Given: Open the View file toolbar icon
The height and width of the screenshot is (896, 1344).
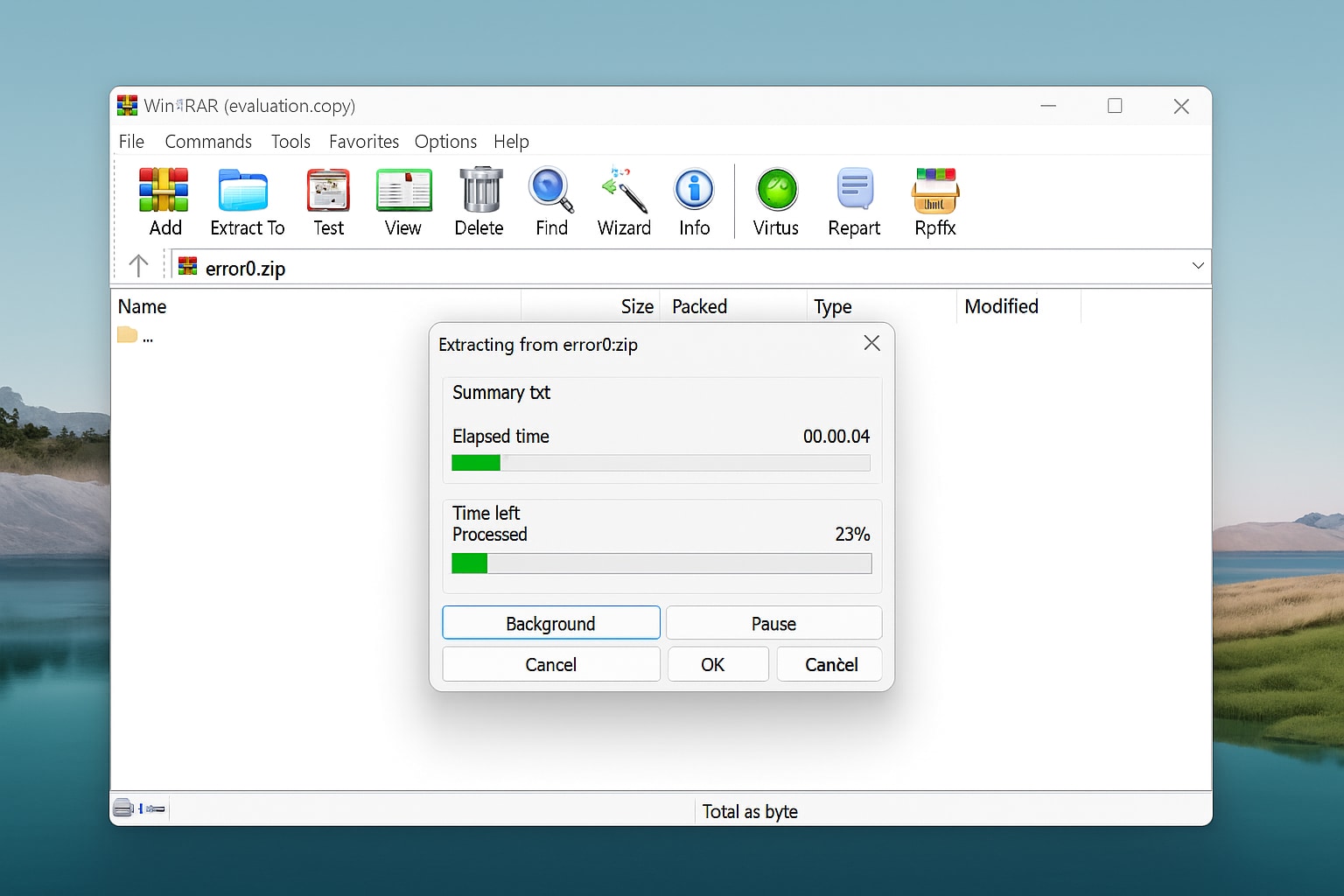Looking at the screenshot, I should pos(403,190).
